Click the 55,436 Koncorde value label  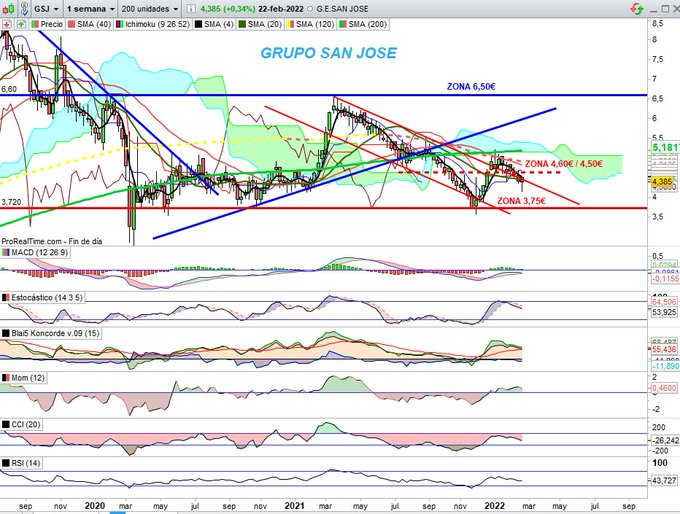pyautogui.click(x=664, y=349)
